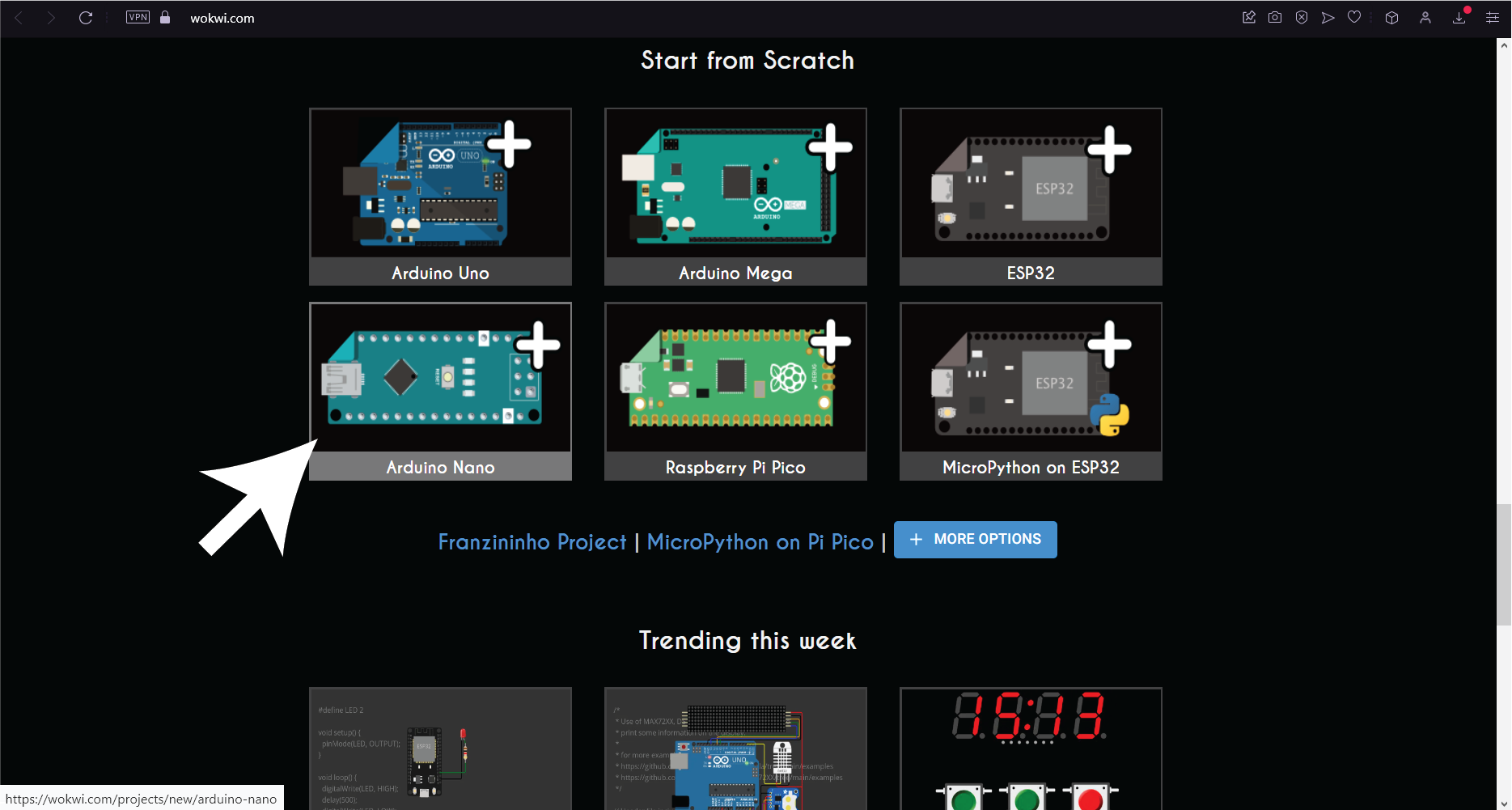Viewport: 1512px width, 810px height.
Task: Open the trending ESP32 LED blink project
Action: 440,749
